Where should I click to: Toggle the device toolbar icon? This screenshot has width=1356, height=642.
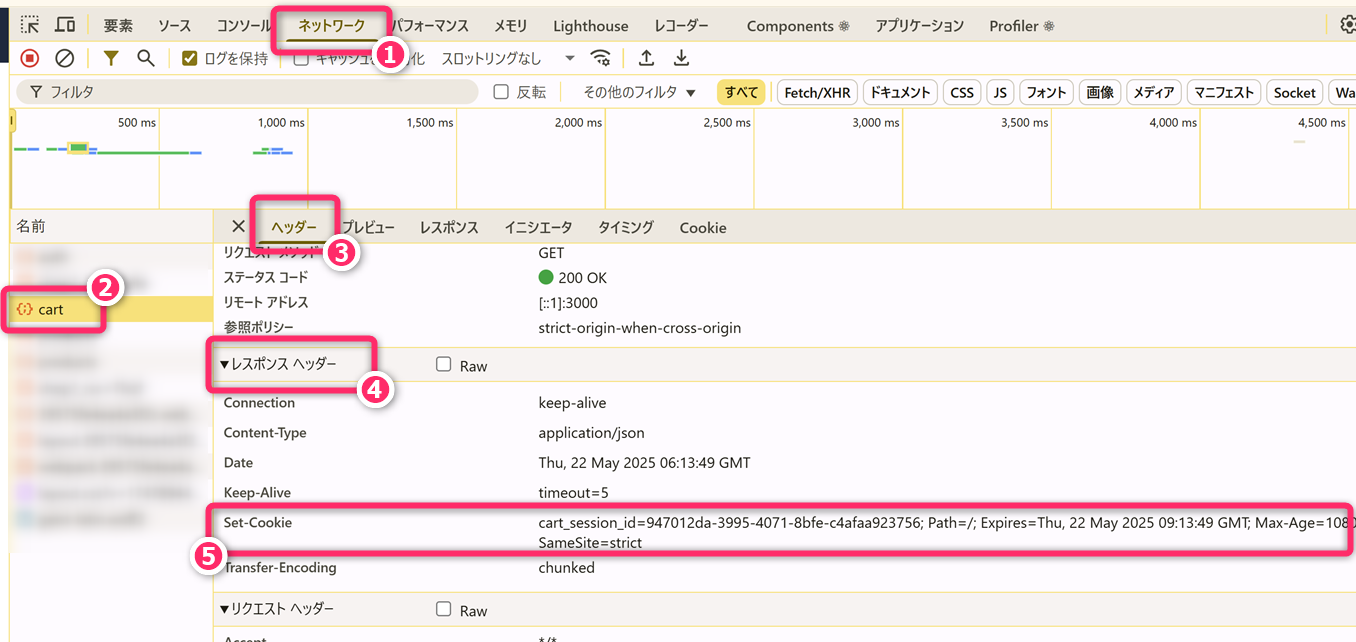pyautogui.click(x=65, y=25)
